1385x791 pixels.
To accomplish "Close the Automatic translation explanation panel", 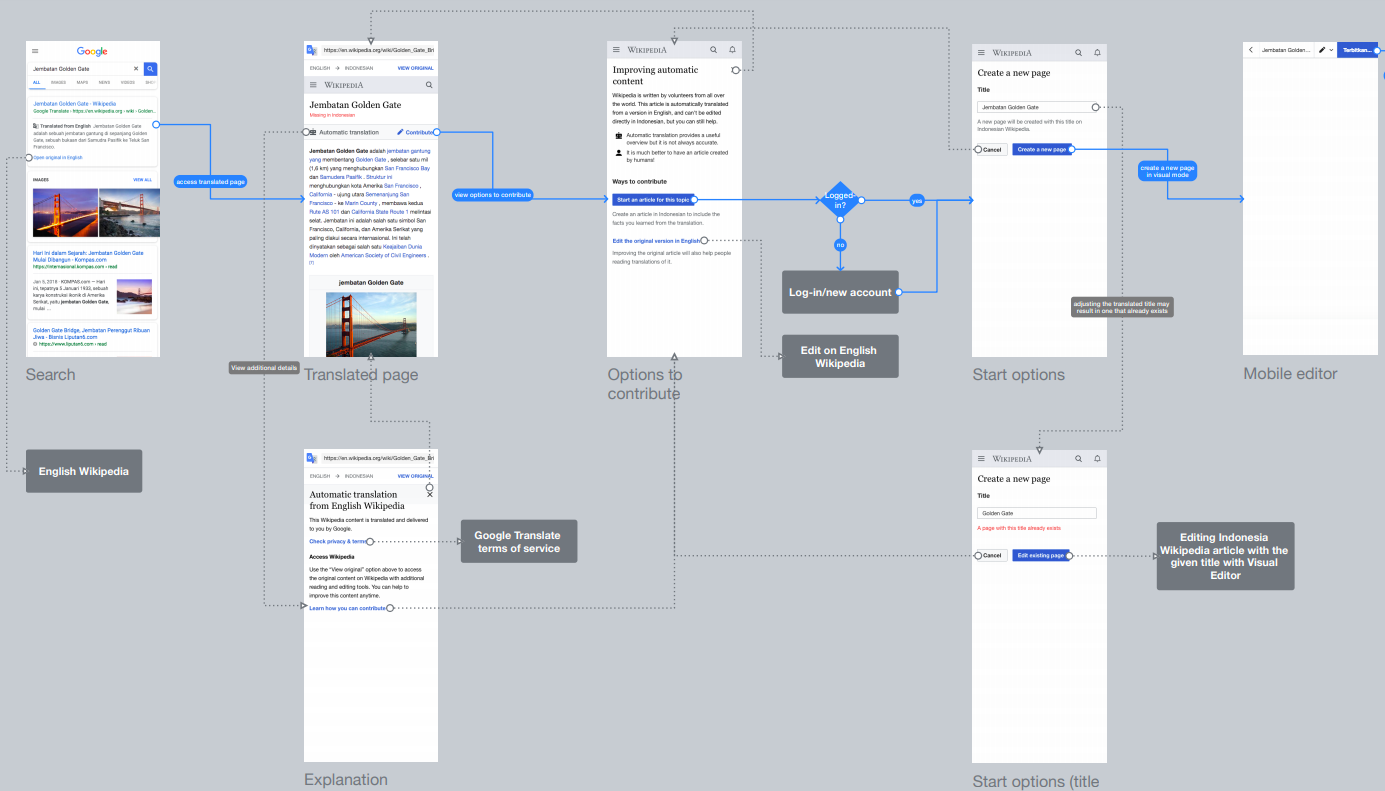I will (430, 494).
